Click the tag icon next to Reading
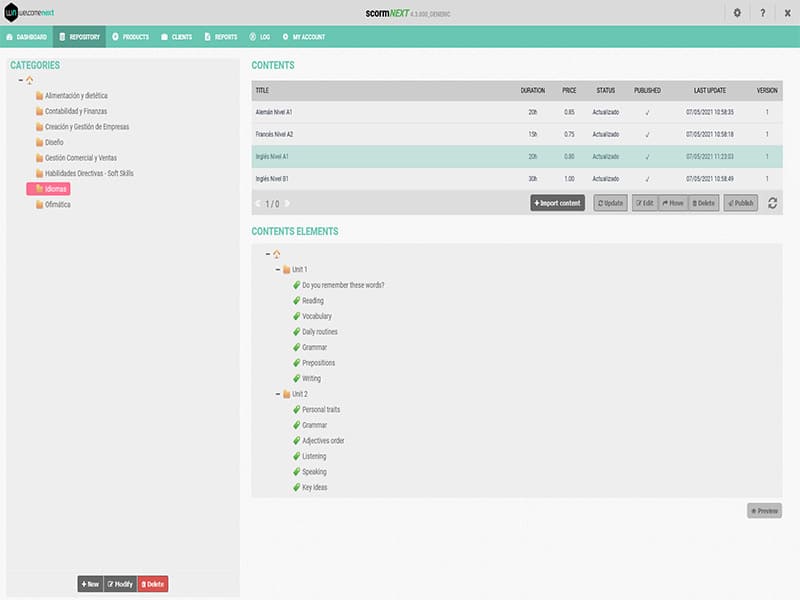The image size is (800, 600). click(296, 301)
